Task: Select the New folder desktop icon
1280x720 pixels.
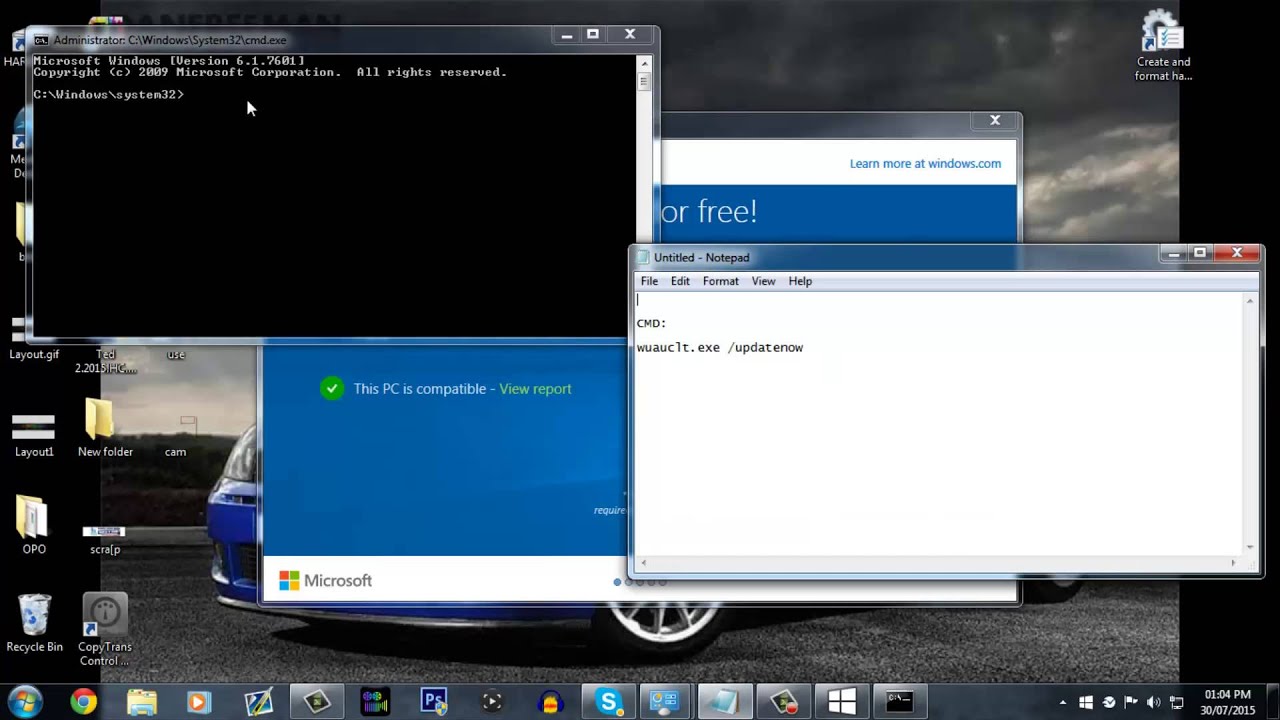Action: (105, 428)
